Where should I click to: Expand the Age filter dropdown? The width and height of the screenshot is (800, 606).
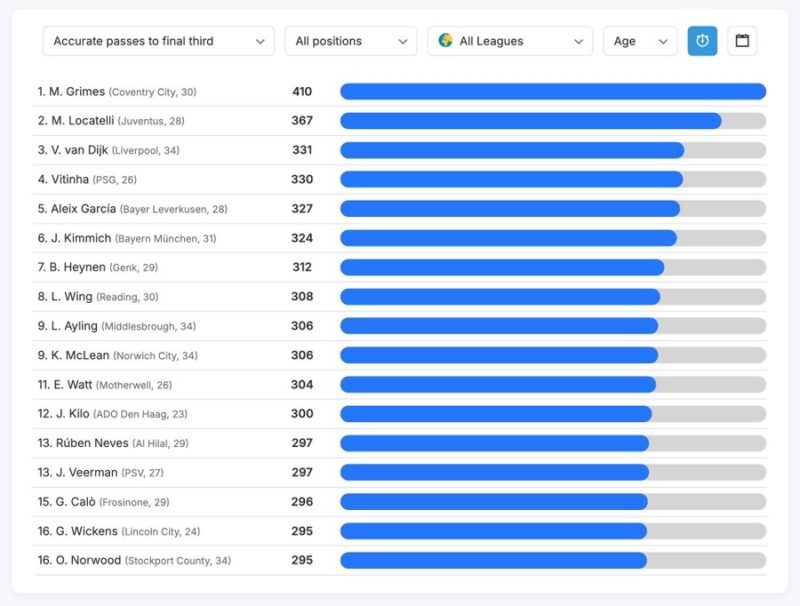pyautogui.click(x=640, y=41)
